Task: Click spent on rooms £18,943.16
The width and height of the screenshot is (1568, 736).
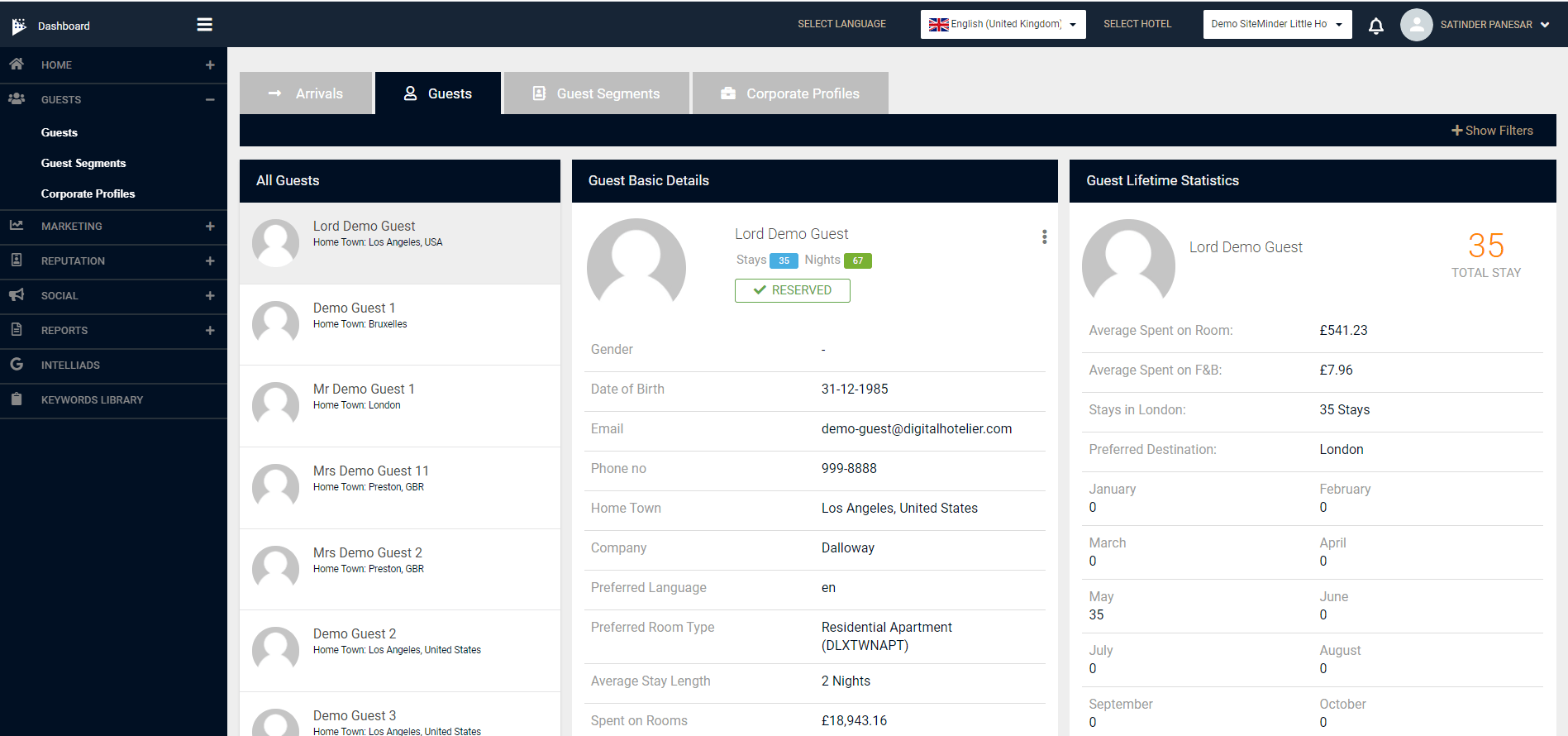Action: pos(854,720)
